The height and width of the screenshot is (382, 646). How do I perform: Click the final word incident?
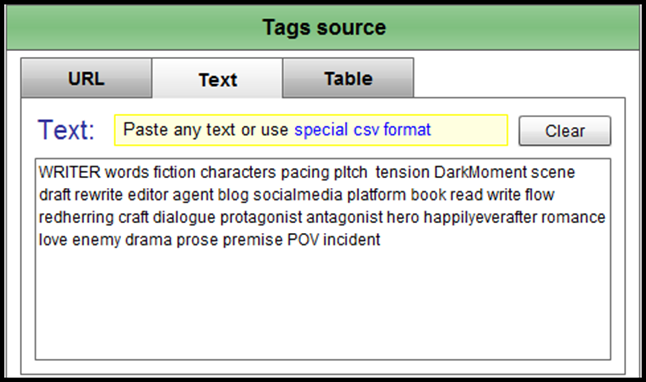point(351,240)
